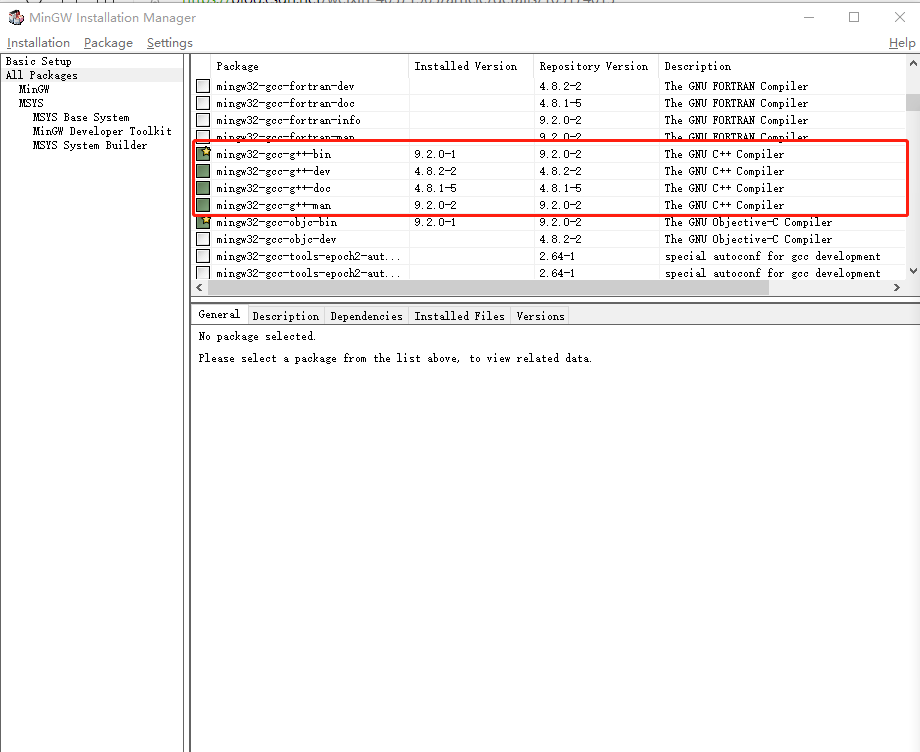Viewport: 920px width, 752px height.
Task: Switch to the General tab
Action: [x=219, y=314]
